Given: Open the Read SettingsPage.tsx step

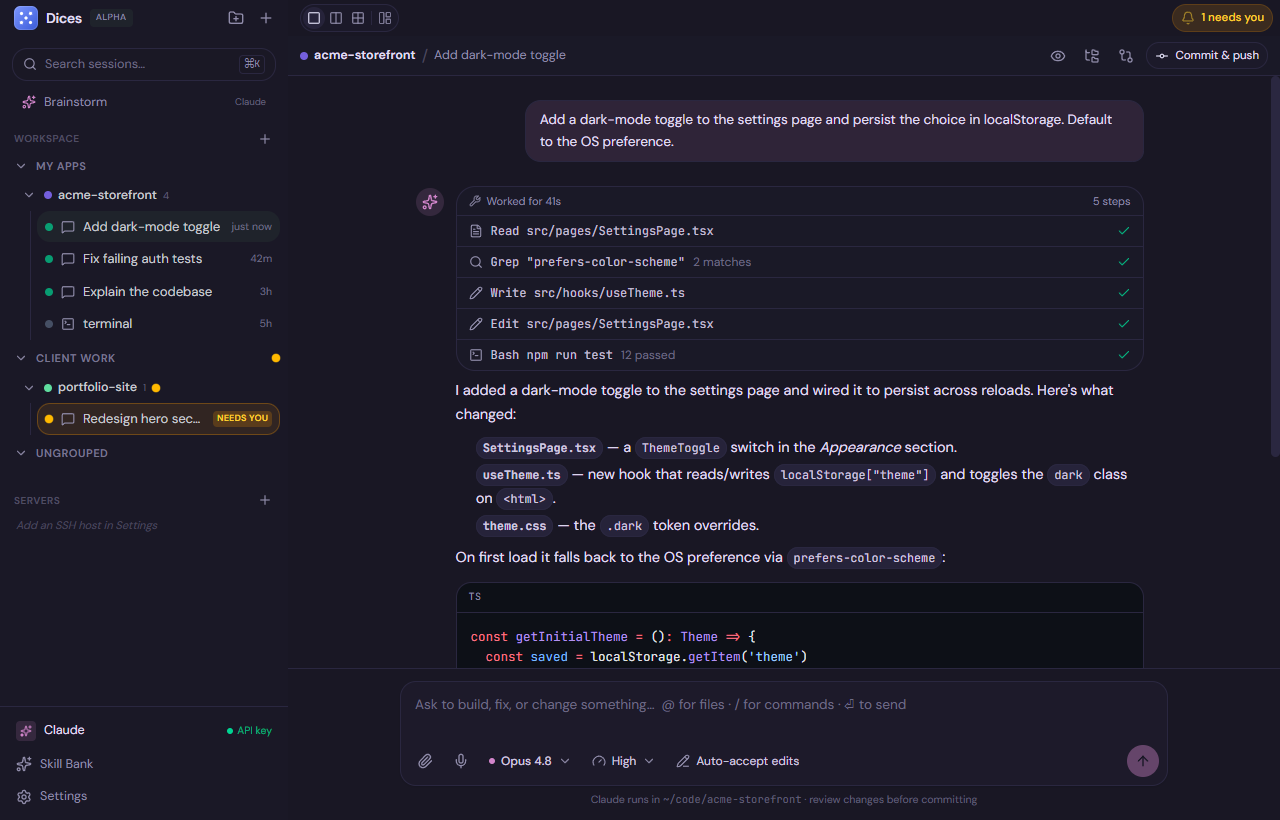Looking at the screenshot, I should click(800, 231).
